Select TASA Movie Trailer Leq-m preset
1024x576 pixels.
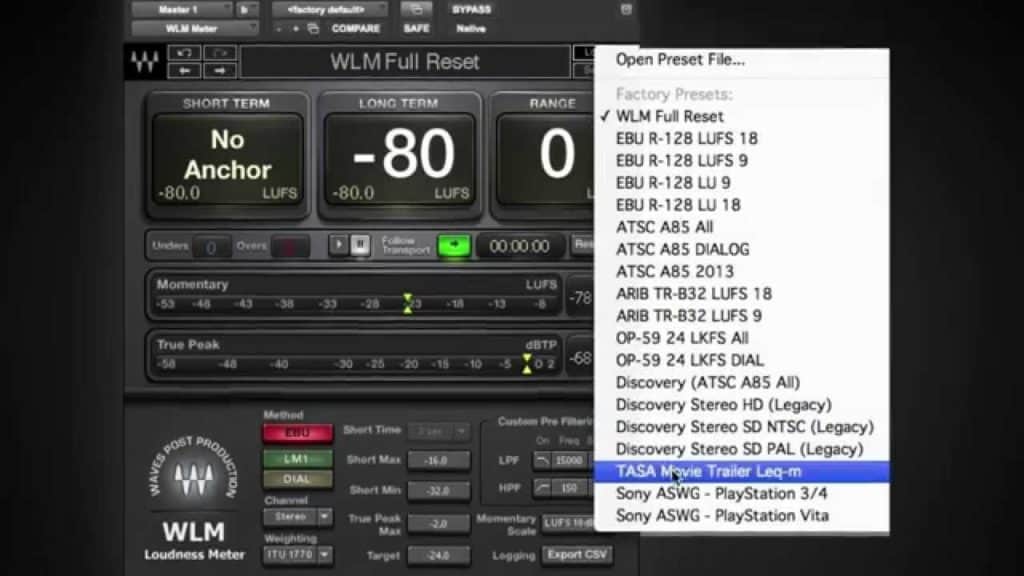click(742, 472)
